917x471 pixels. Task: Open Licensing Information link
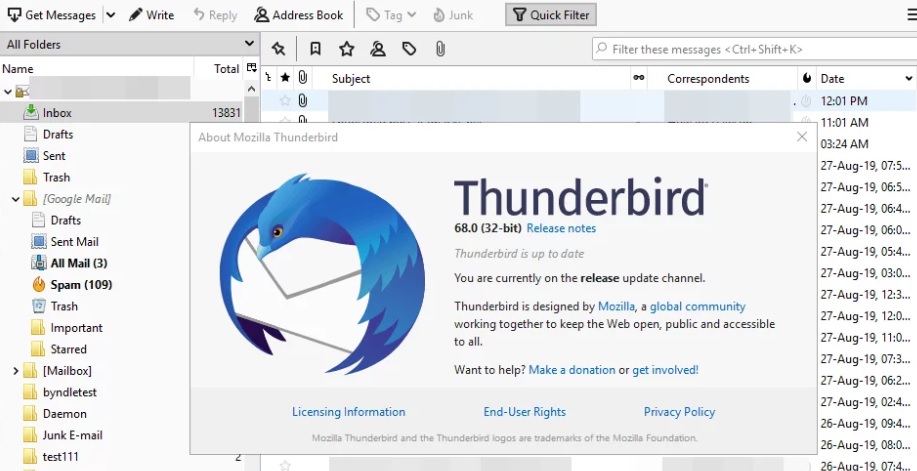[x=349, y=412]
